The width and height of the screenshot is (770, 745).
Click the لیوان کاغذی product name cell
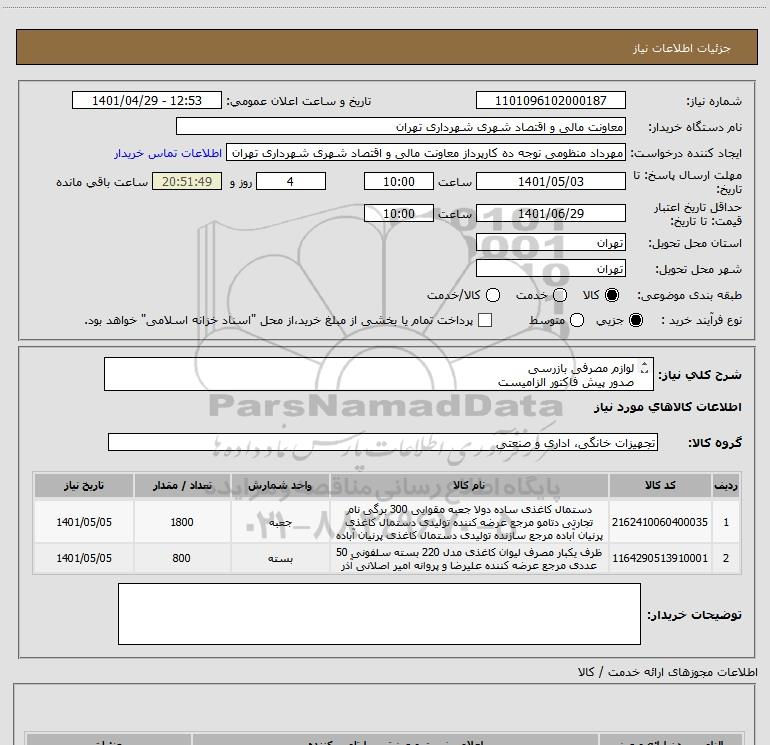(x=469, y=558)
